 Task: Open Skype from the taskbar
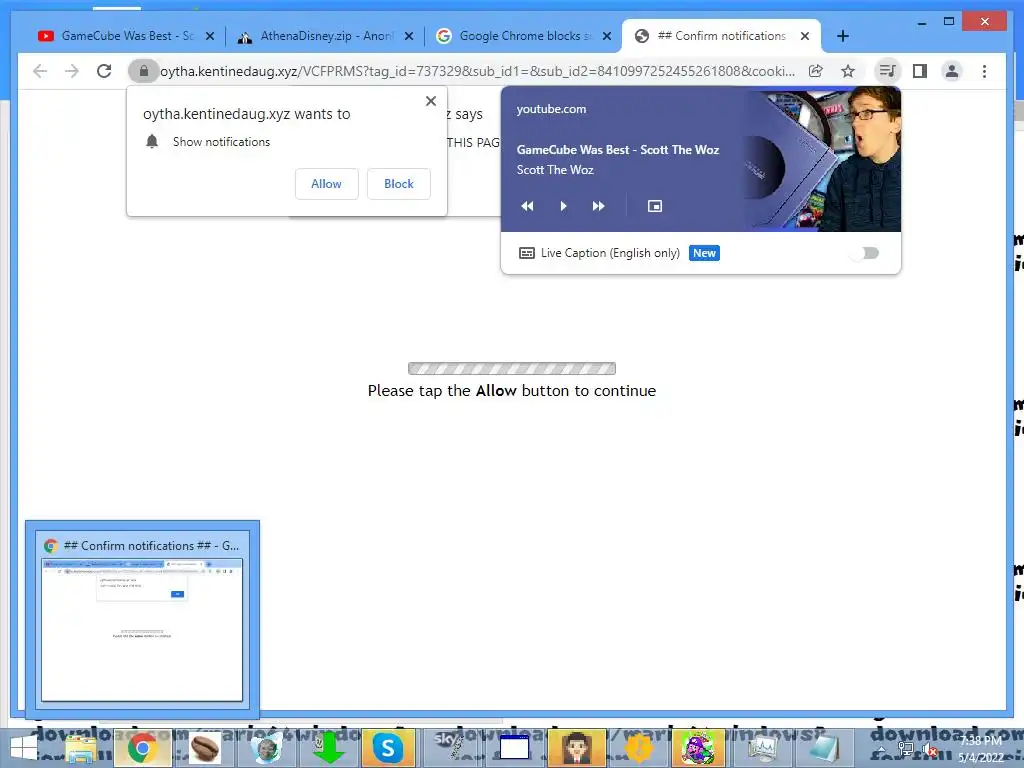tap(388, 748)
